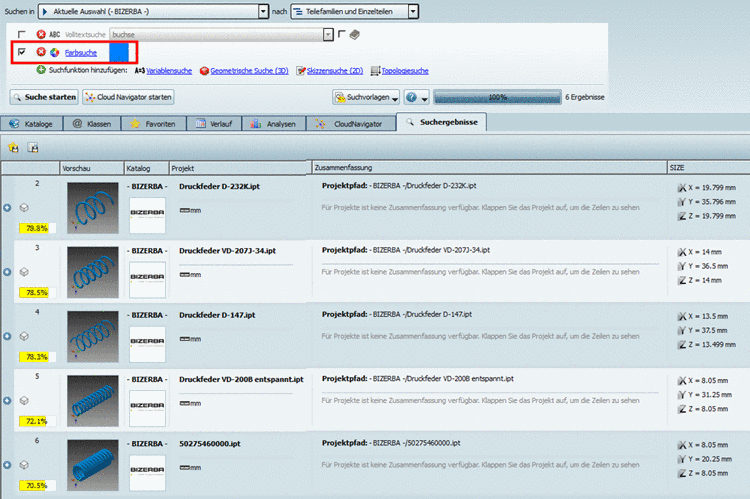Open the Farbsuche link
This screenshot has height=499, width=750.
81,53
